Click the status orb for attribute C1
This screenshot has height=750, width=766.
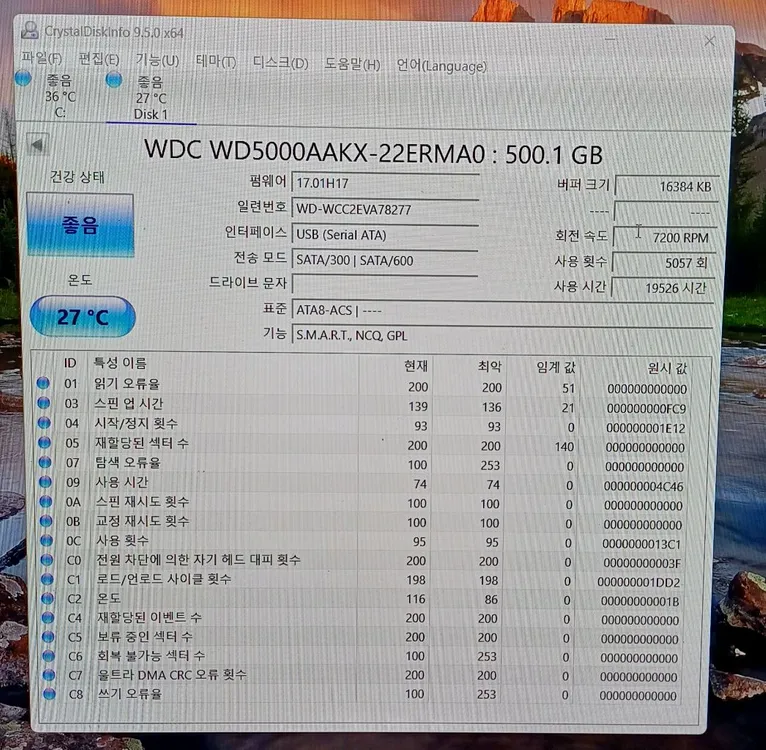tap(47, 579)
